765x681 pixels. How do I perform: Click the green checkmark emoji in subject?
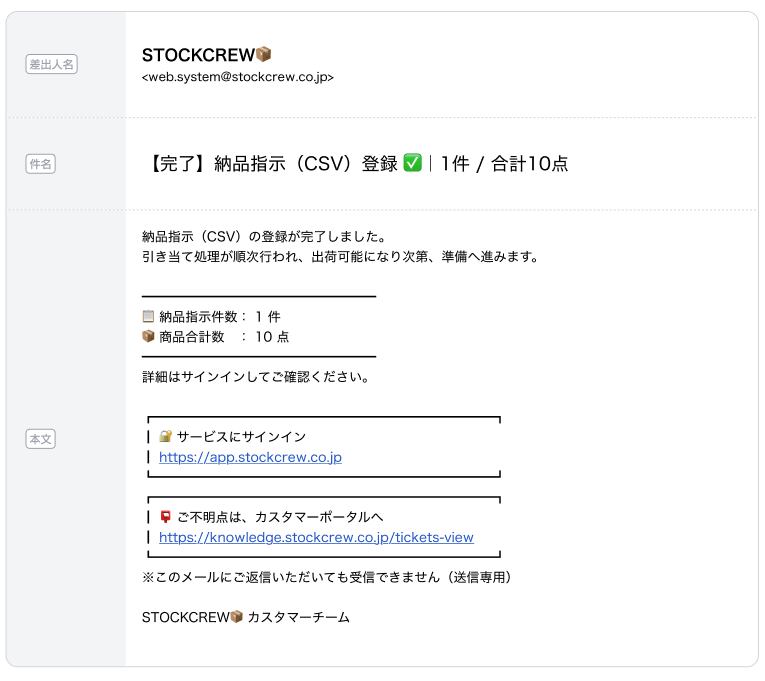412,164
